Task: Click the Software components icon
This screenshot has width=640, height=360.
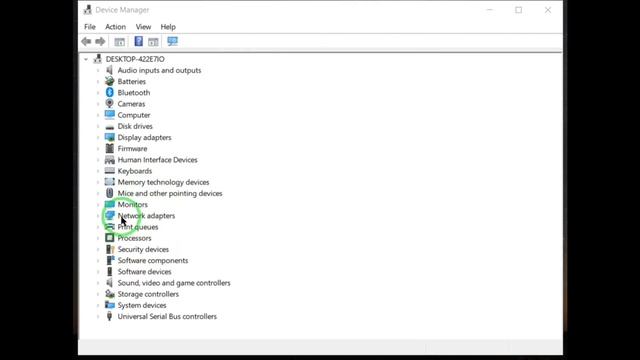Action: tap(109, 260)
